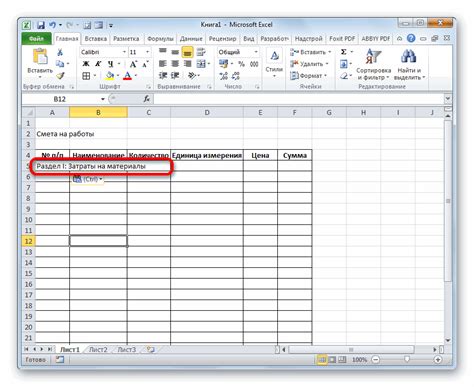Open the Стили styles dropdown
The image size is (474, 387).
pyautogui.click(x=274, y=64)
